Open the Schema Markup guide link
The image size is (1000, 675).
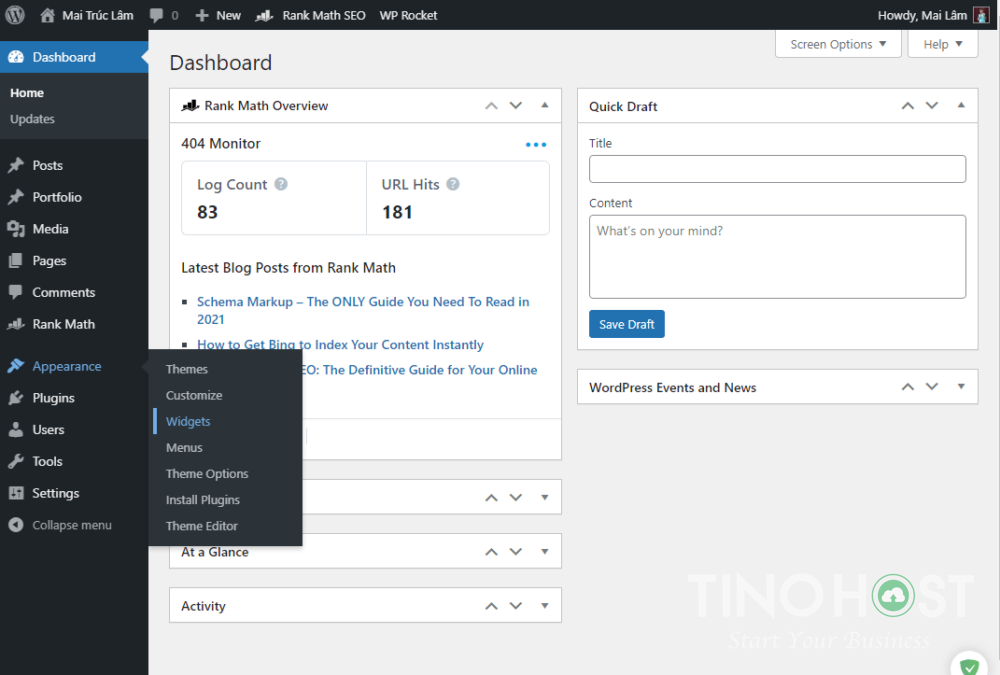[x=363, y=310]
